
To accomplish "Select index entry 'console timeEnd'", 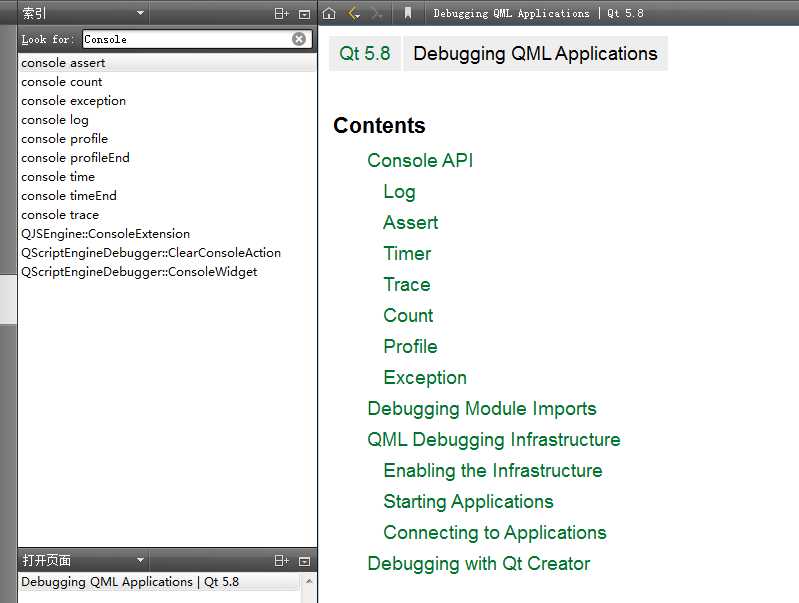I will tap(167, 196).
